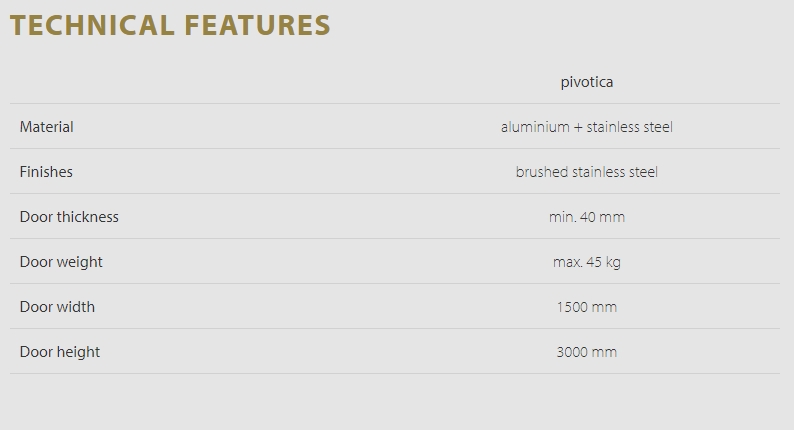Click the Door weight label

click(x=61, y=262)
